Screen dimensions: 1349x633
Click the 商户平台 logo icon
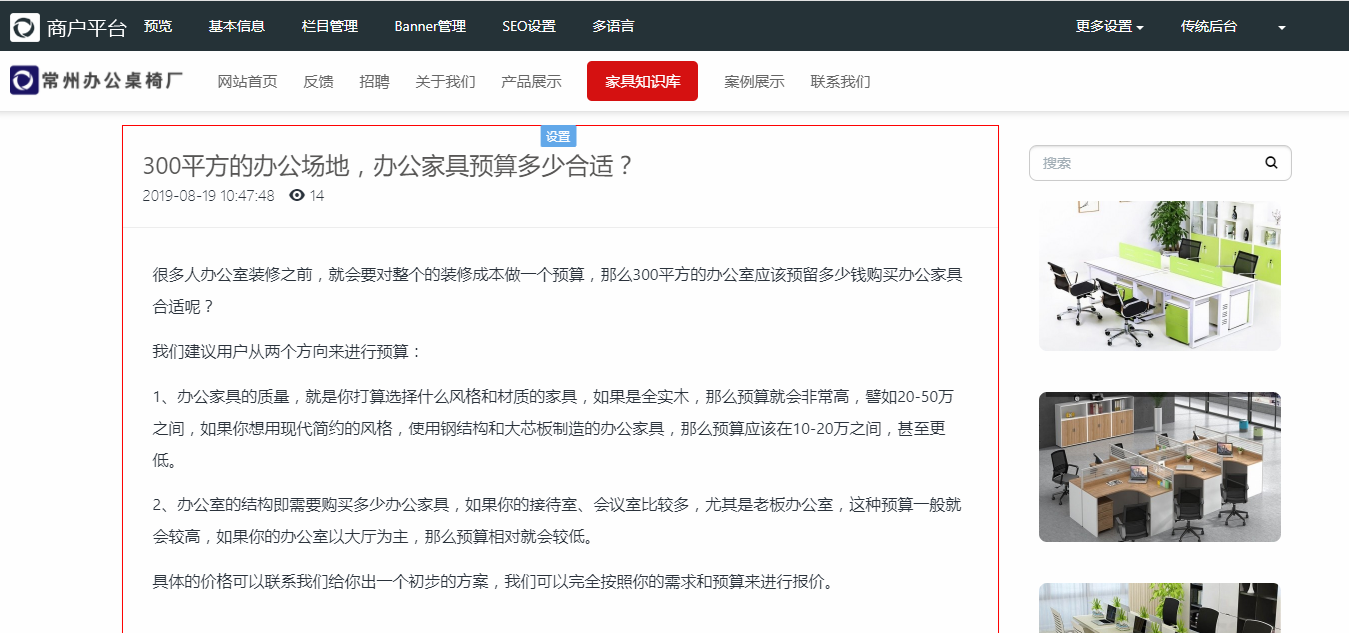pos(25,27)
